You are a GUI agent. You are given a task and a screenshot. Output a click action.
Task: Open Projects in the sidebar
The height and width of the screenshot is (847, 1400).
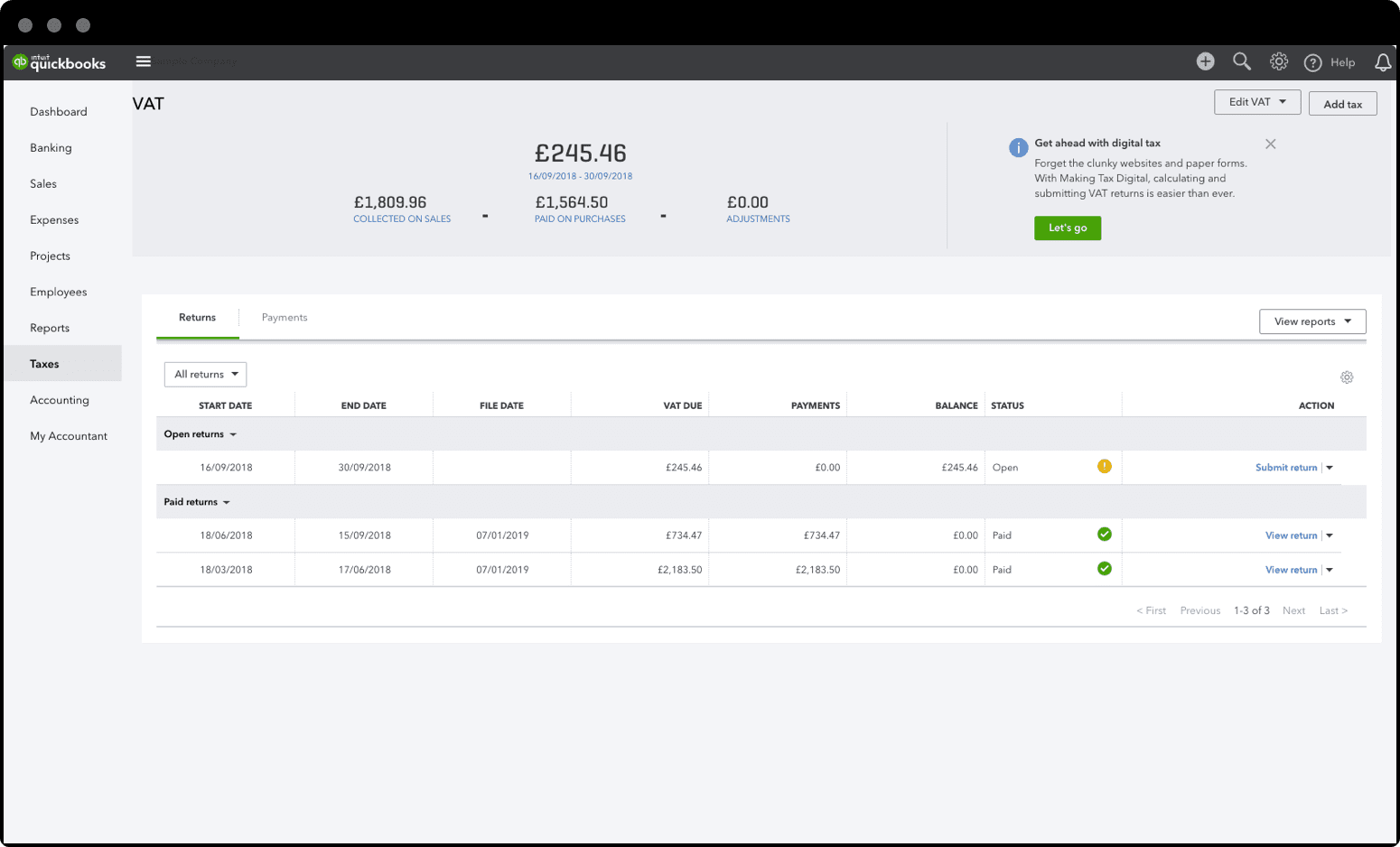coord(50,256)
